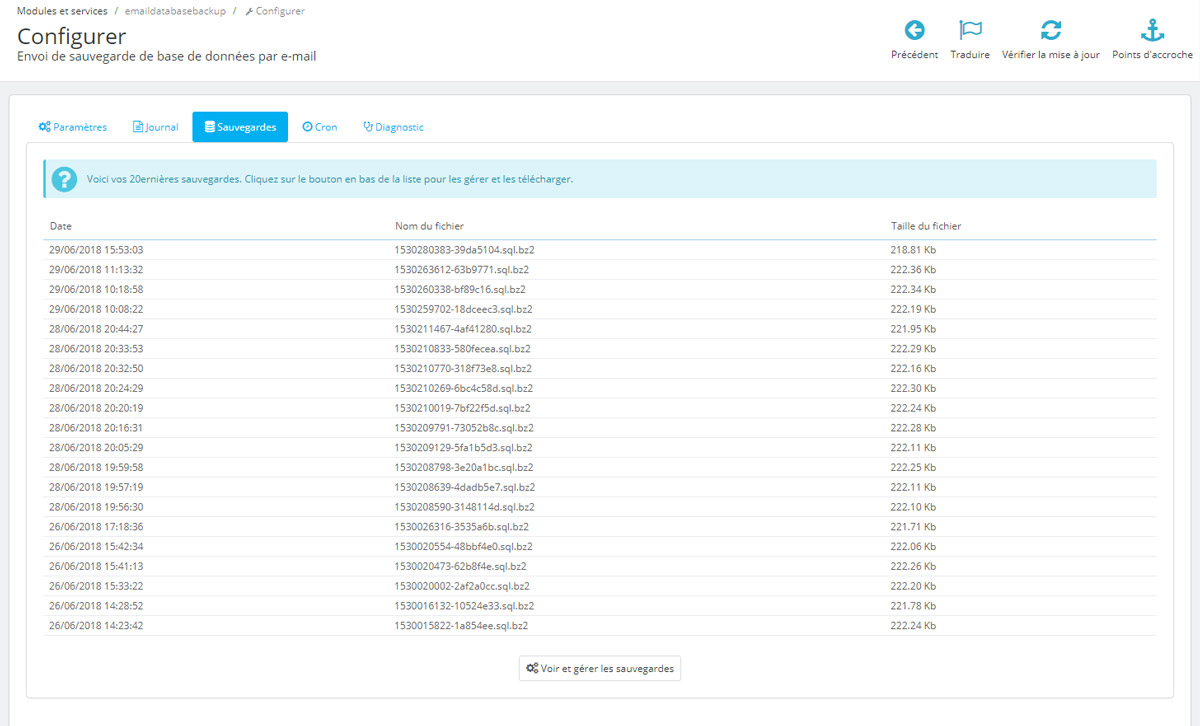The height and width of the screenshot is (726, 1200).
Task: Click the Date column header
Action: click(60, 226)
